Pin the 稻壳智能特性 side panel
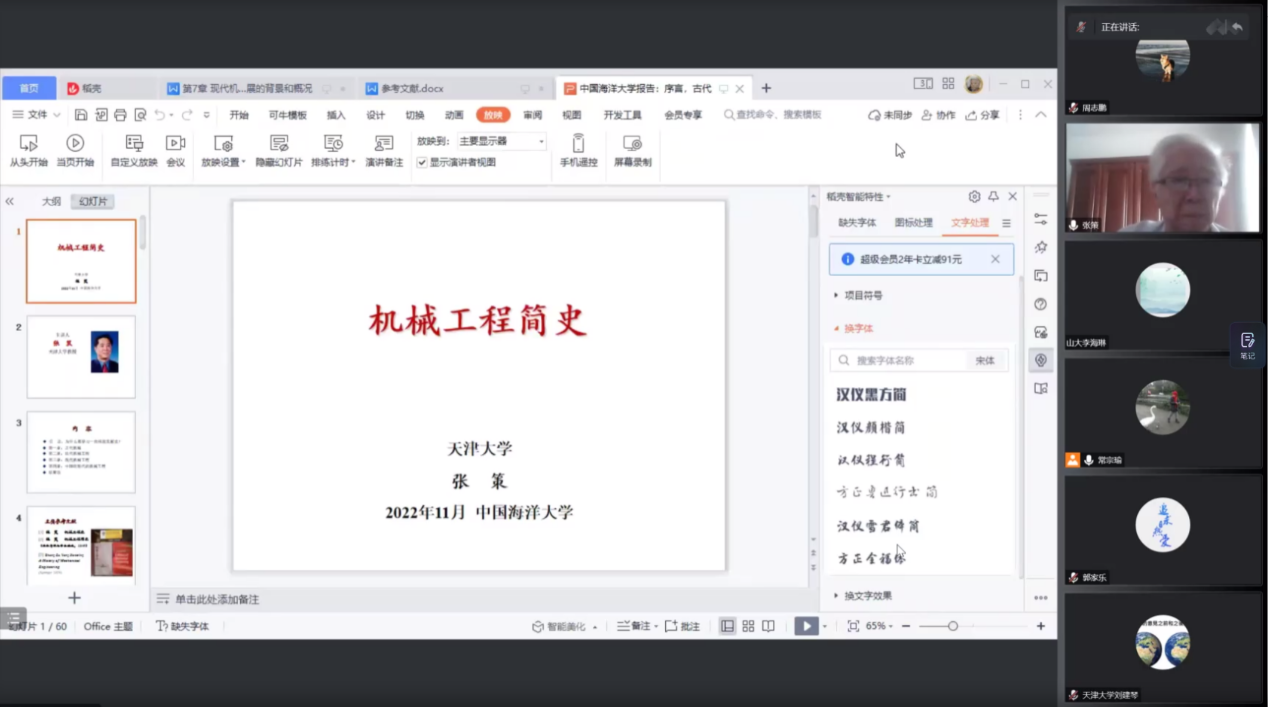 pyautogui.click(x=993, y=197)
